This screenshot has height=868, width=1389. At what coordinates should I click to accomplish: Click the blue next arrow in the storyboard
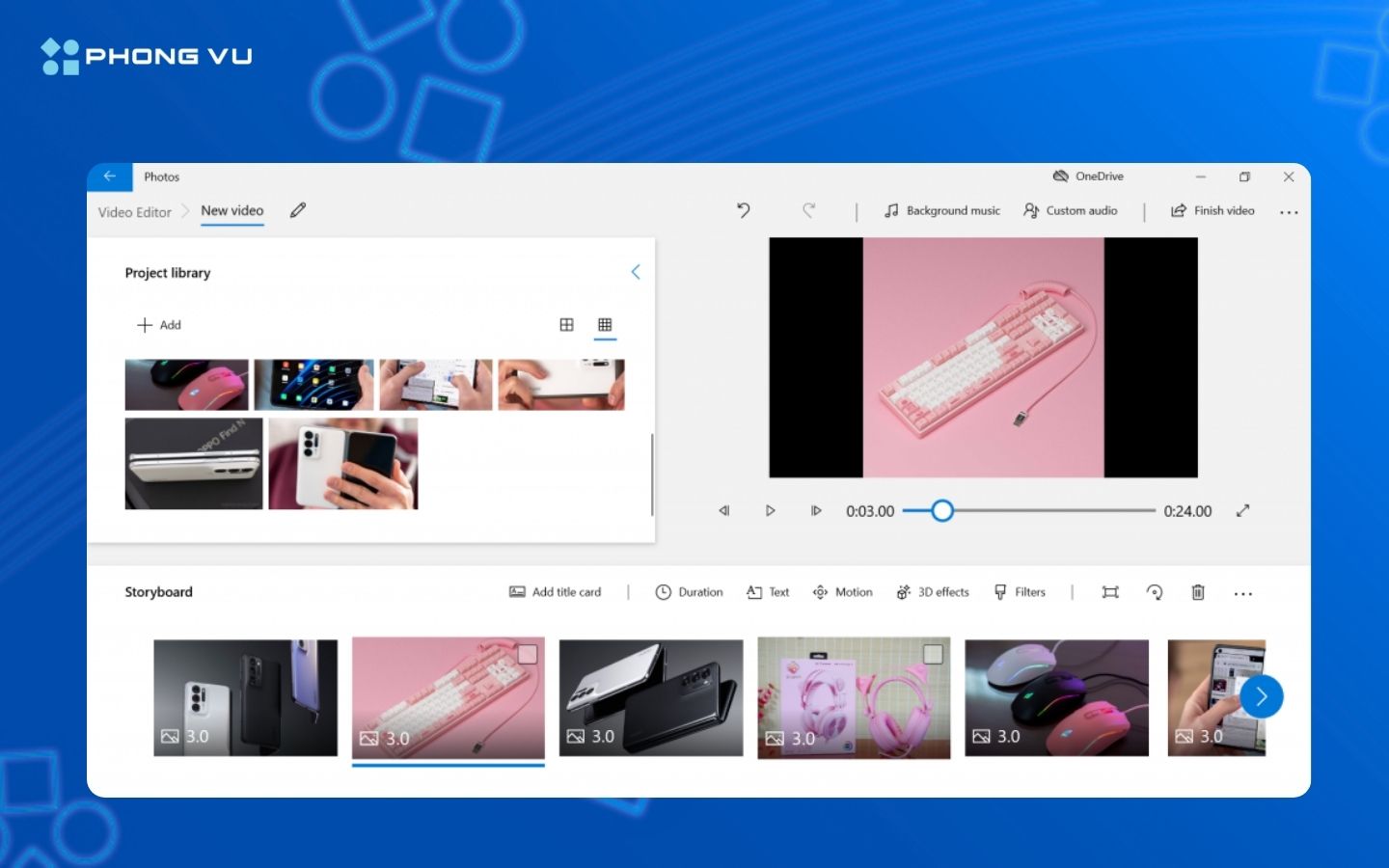(x=1262, y=696)
